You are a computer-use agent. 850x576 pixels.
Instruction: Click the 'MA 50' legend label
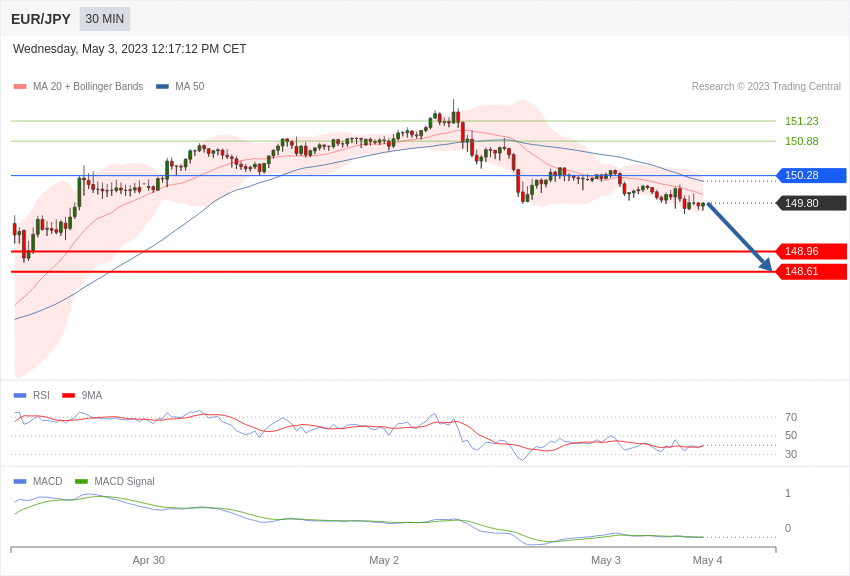190,86
